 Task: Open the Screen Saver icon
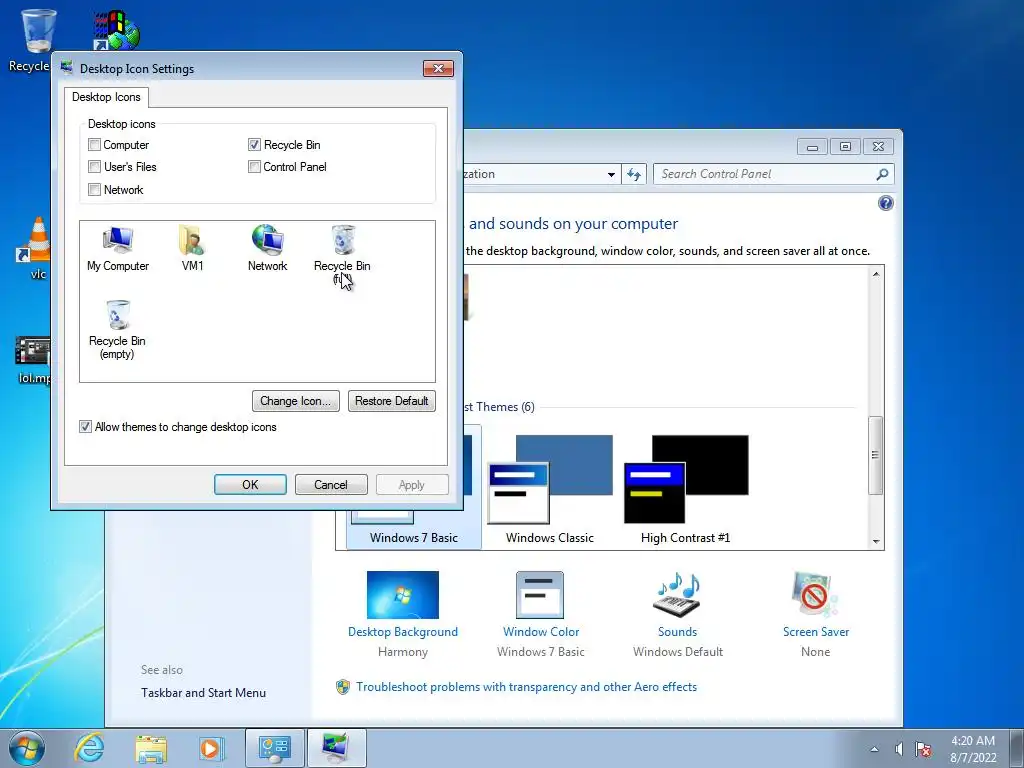pos(814,594)
